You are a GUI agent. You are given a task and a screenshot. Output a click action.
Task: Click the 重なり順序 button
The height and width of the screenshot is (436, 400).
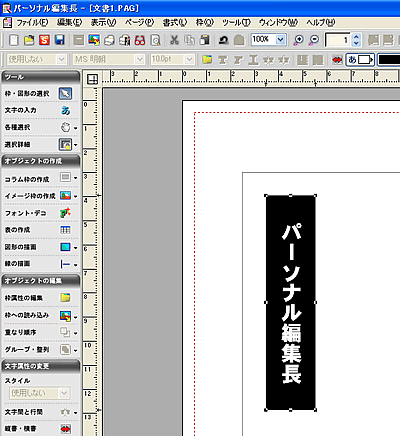[x=65, y=332]
